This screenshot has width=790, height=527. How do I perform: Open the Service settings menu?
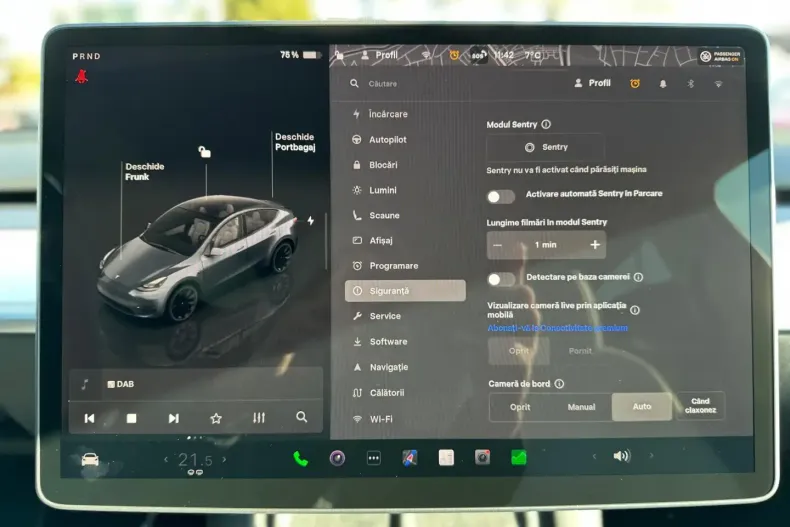[x=377, y=316]
